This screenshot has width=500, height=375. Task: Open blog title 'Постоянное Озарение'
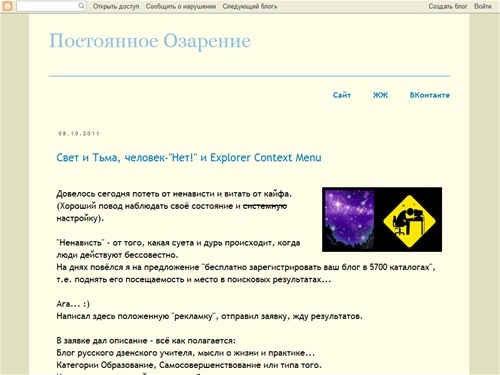tap(150, 41)
